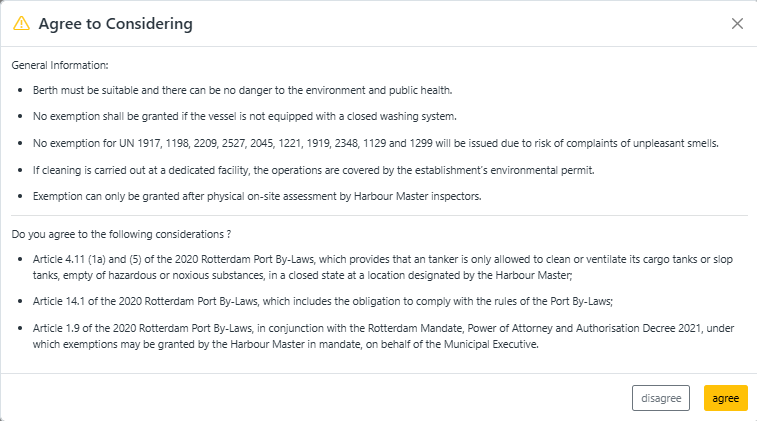The width and height of the screenshot is (757, 421).
Task: Click the Agree to Considering title
Action: [115, 24]
